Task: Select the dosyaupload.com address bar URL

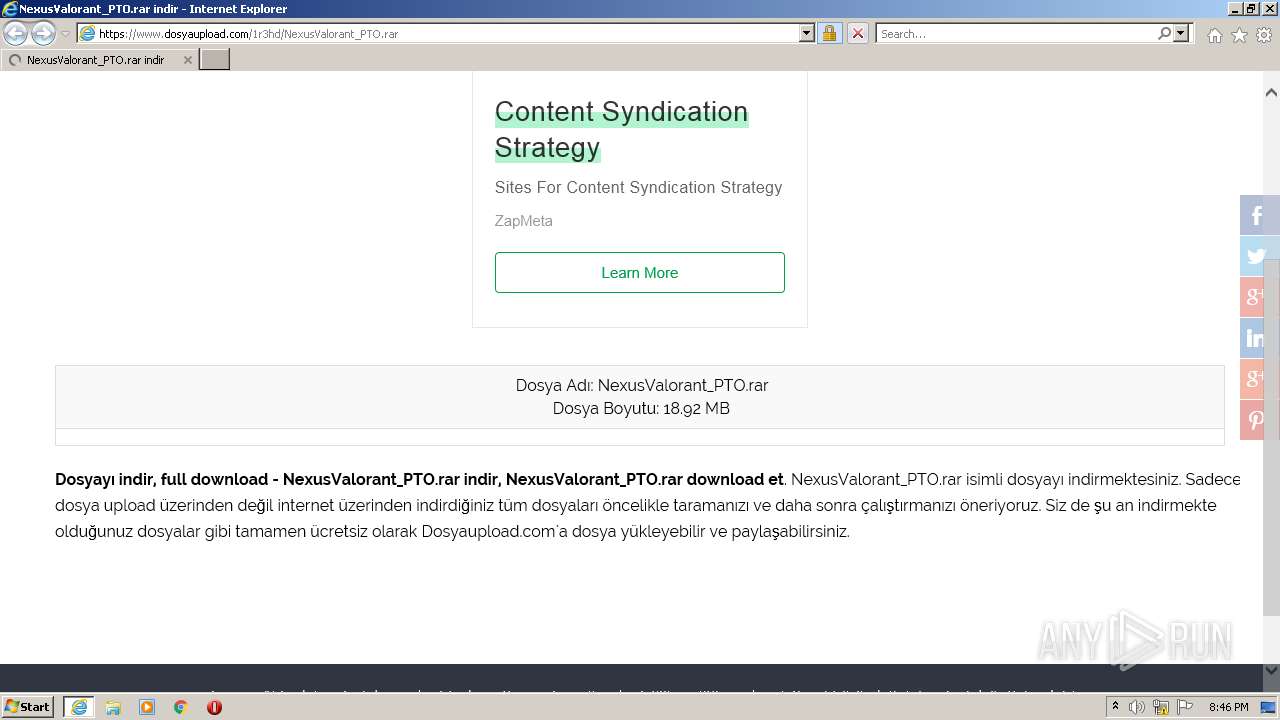Action: (248, 34)
